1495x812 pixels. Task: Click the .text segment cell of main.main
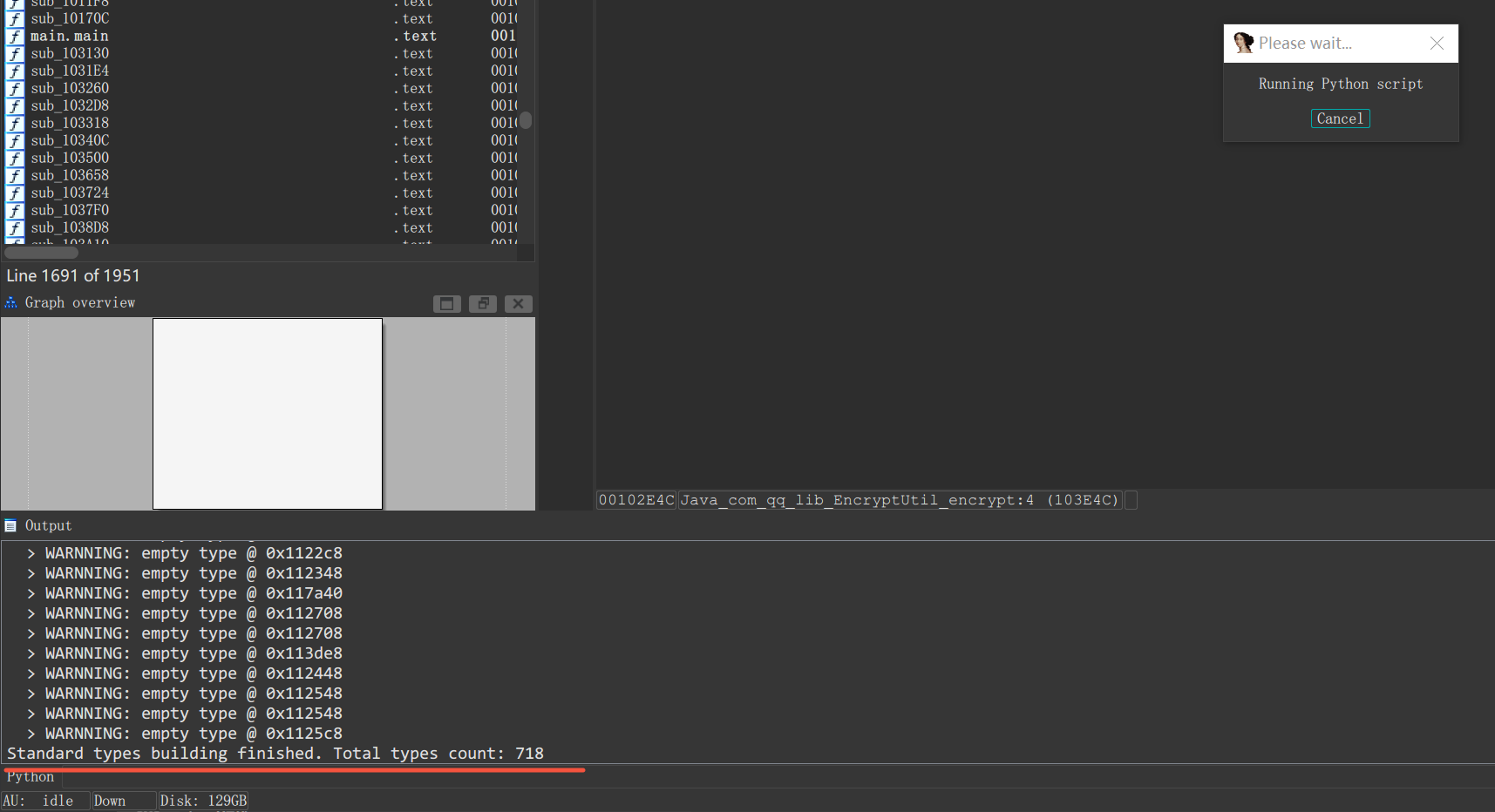click(416, 36)
